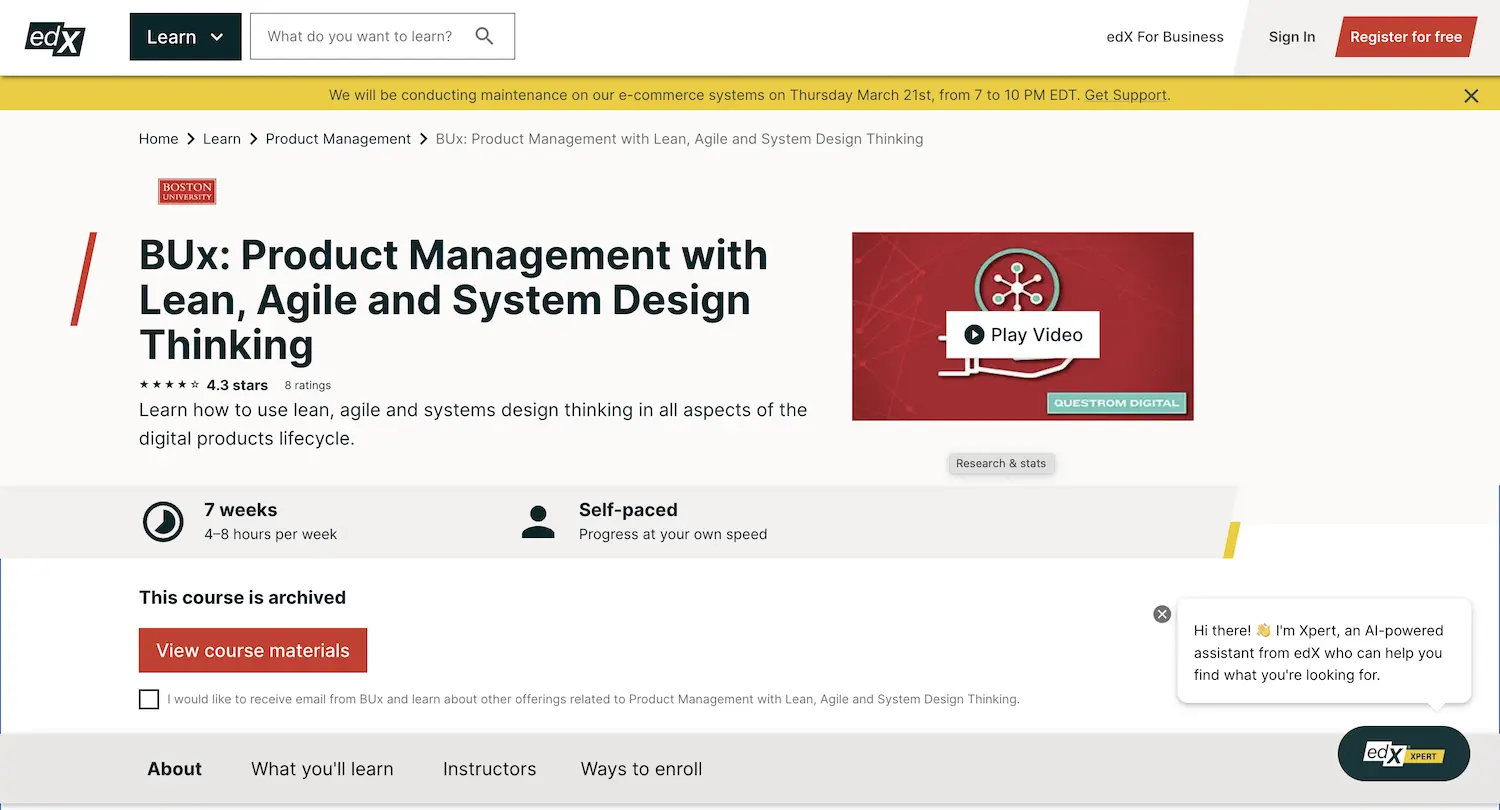The image size is (1500, 810).
Task: Go to Home breadcrumb
Action: tap(158, 139)
